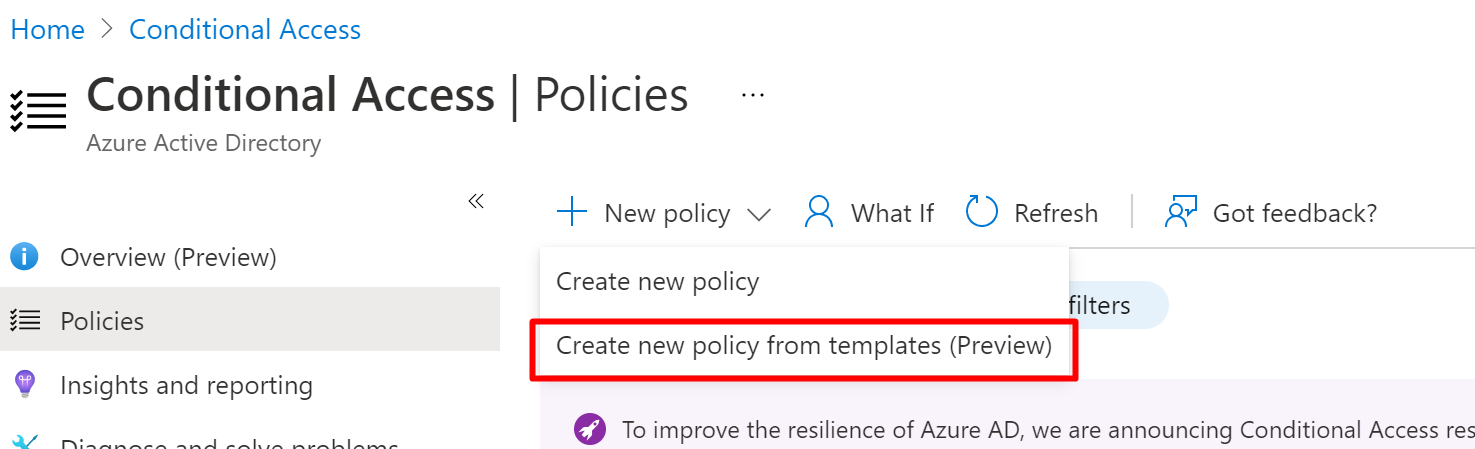Open the Conditional Access breadcrumb link
The width and height of the screenshot is (1475, 449).
click(x=245, y=30)
